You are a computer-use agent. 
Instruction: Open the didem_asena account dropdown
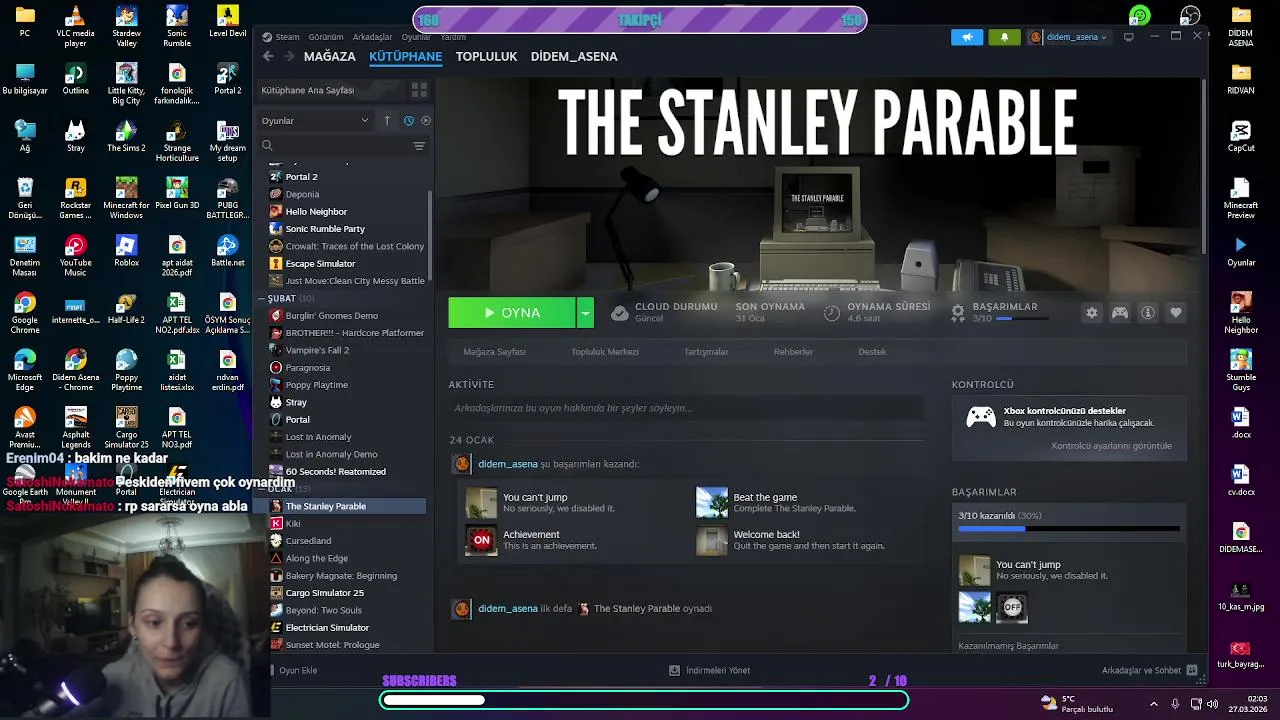[1069, 37]
